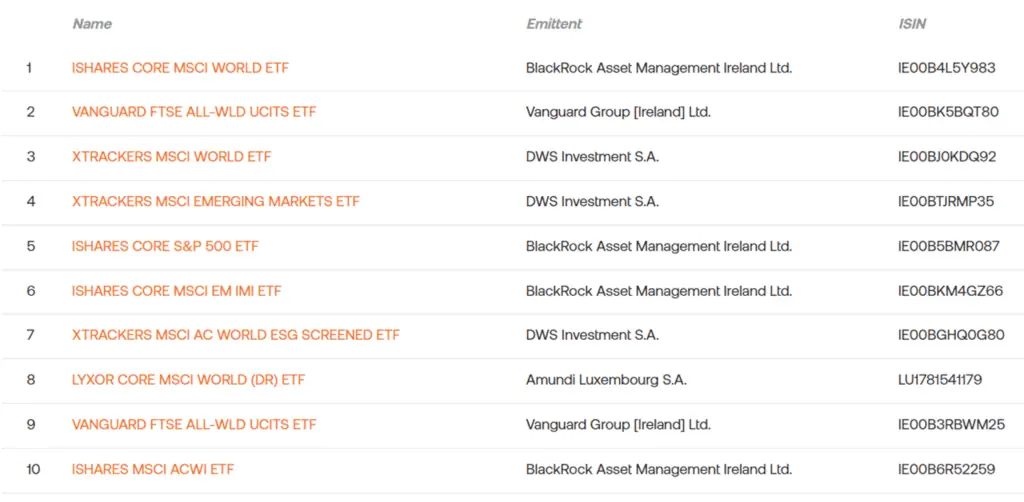Image resolution: width=1024 pixels, height=502 pixels.
Task: Open ISHARES CORE MSCI WORLD ETF link
Action: 180,68
